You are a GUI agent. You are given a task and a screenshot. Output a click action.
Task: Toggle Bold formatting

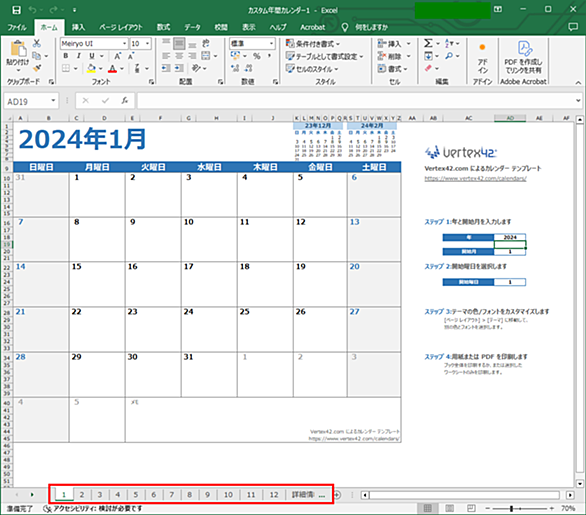[x=66, y=56]
